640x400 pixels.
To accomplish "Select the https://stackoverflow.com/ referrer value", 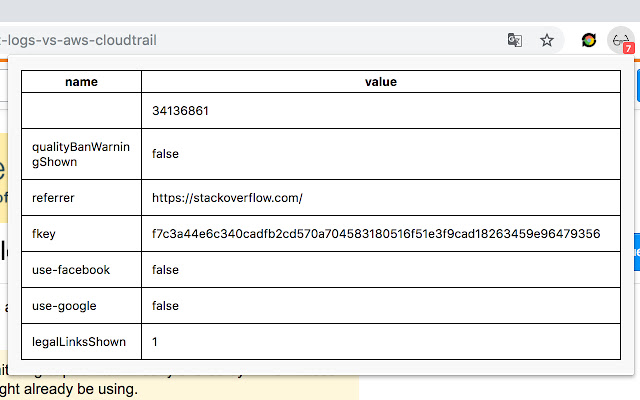I will 227,198.
